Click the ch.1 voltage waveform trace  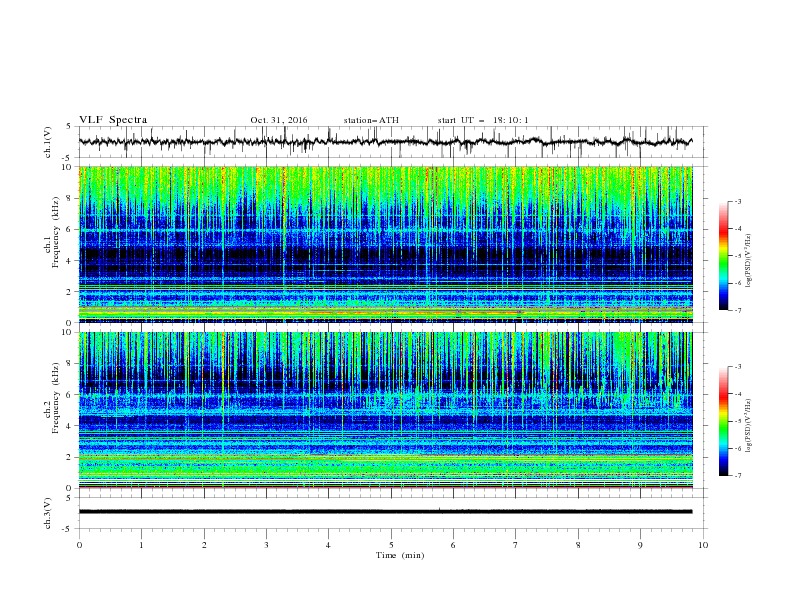coord(385,142)
